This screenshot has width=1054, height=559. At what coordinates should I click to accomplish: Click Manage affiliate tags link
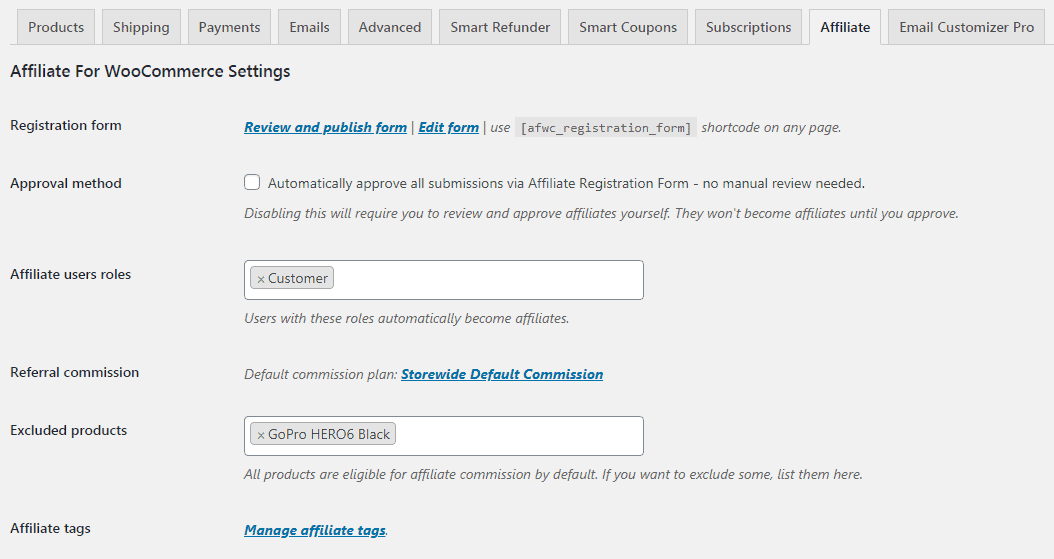(315, 530)
